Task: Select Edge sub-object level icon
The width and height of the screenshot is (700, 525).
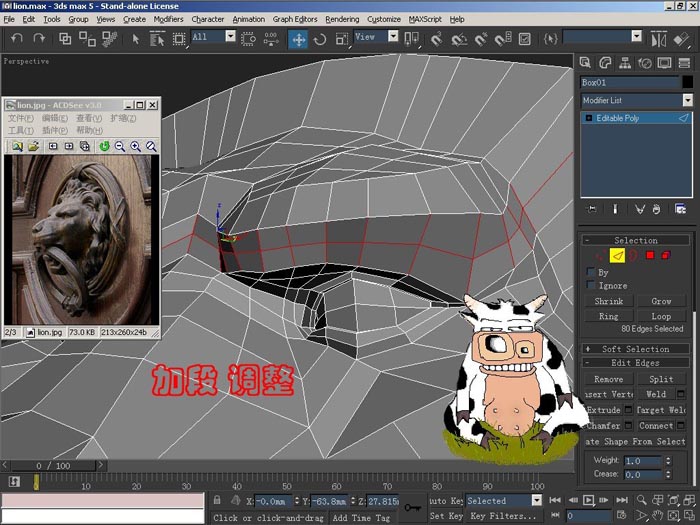Action: point(617,255)
